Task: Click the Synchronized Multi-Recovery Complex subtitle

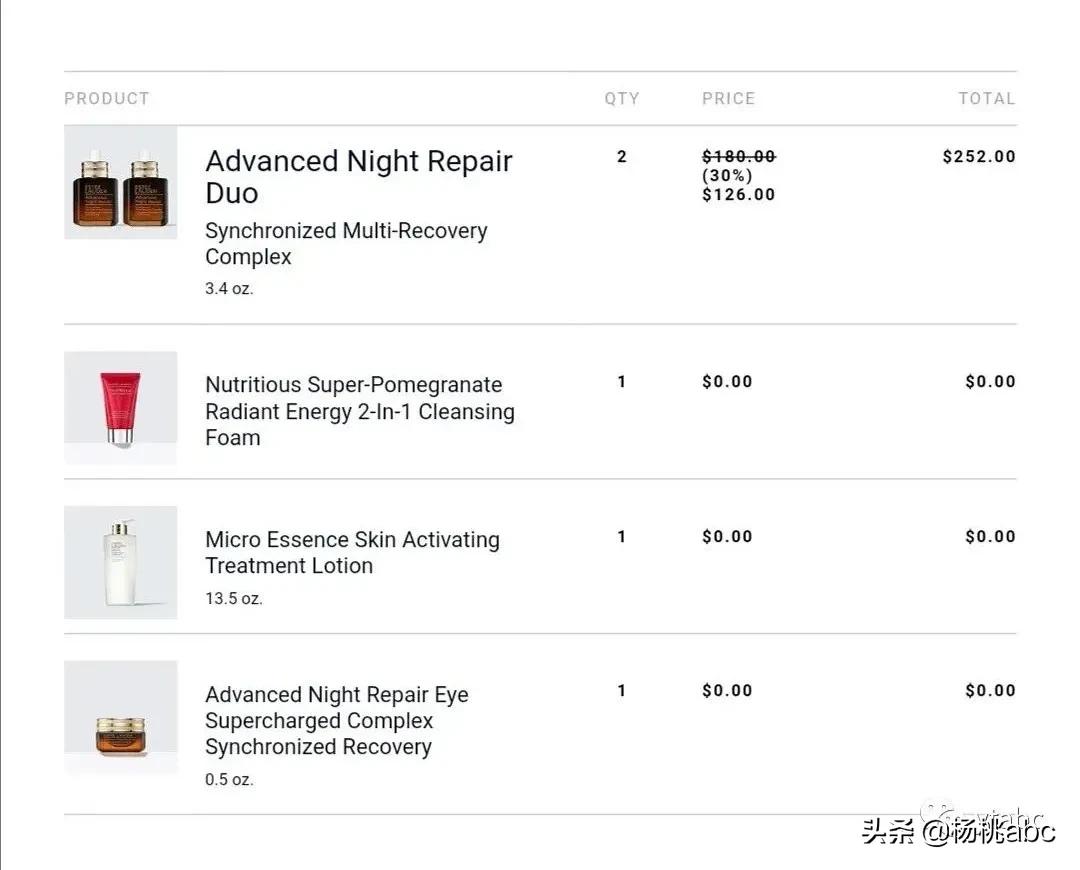Action: tap(346, 243)
